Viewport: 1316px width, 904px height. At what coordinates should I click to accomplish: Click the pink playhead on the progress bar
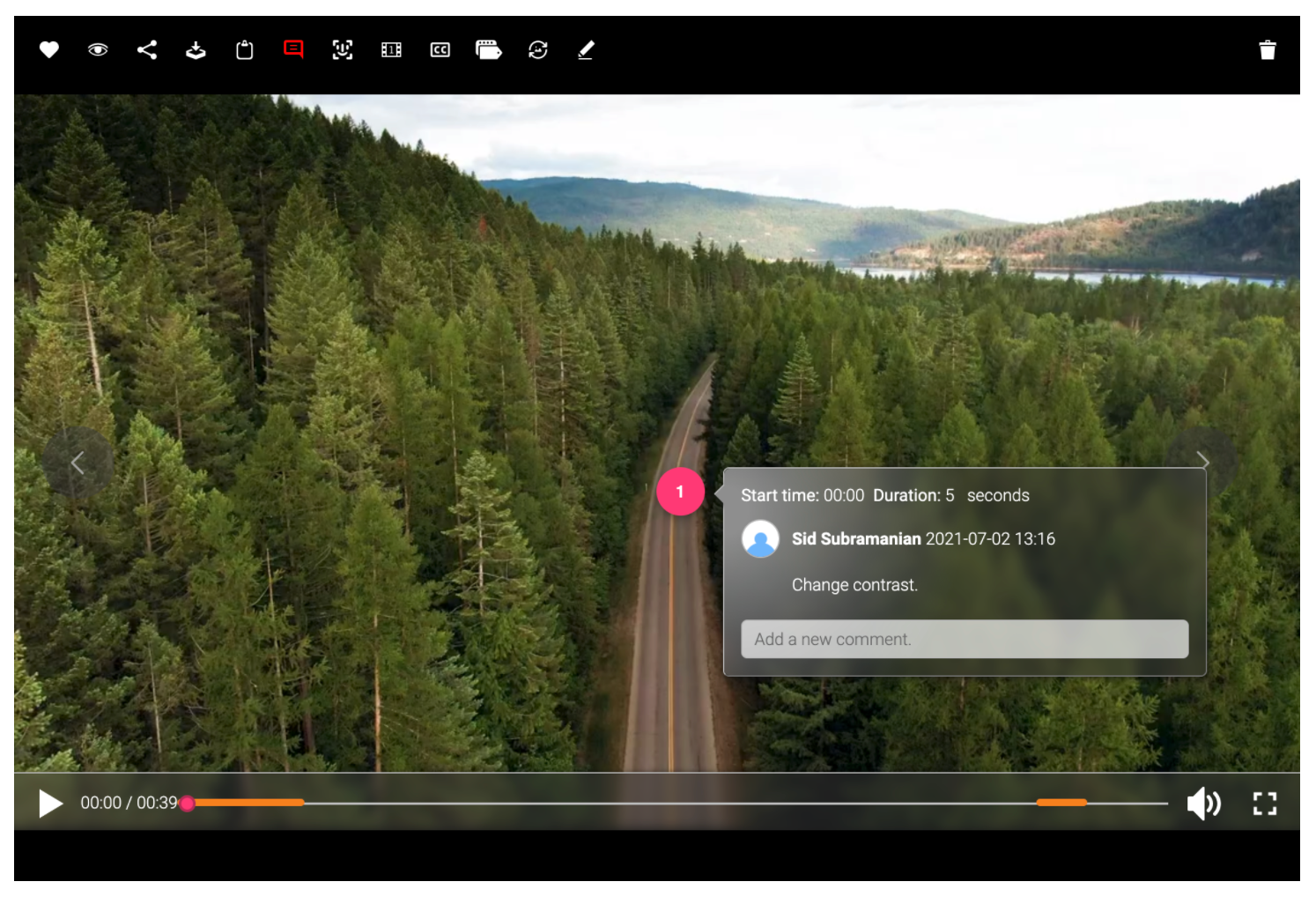(187, 804)
